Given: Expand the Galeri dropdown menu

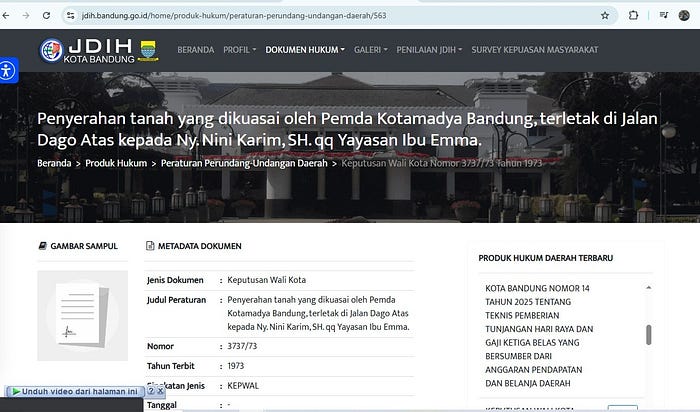Looking at the screenshot, I should point(371,50).
